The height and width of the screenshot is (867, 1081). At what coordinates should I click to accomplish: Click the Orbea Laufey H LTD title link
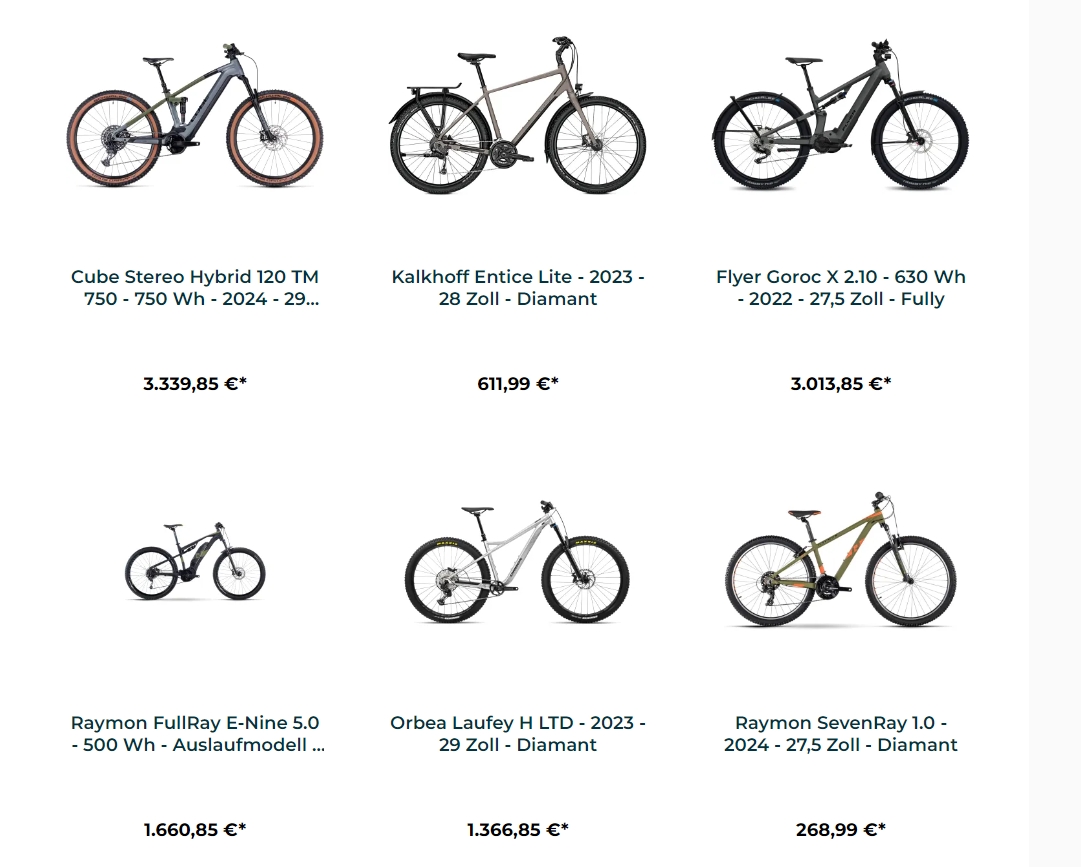[x=518, y=733]
